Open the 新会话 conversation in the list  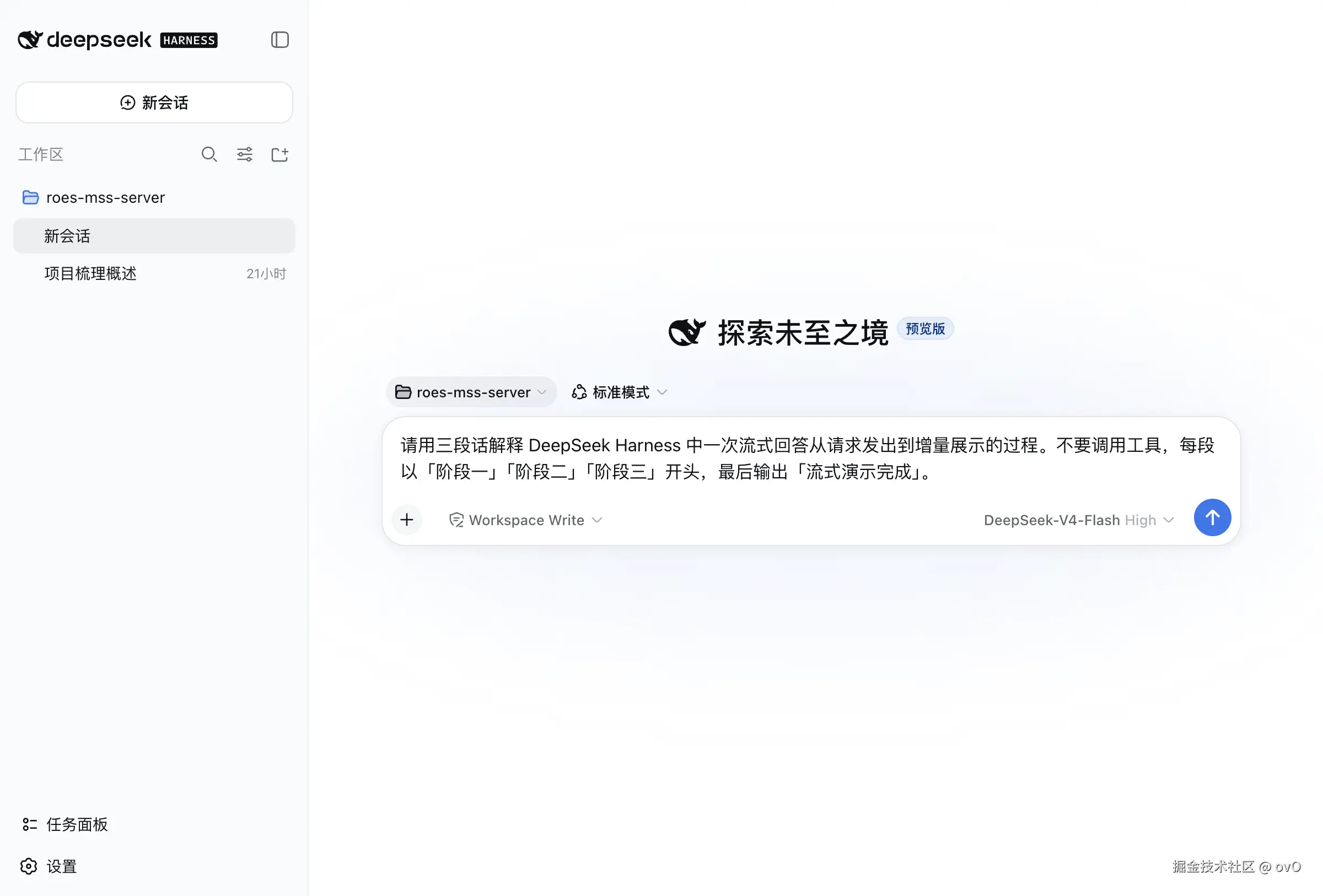pos(154,236)
